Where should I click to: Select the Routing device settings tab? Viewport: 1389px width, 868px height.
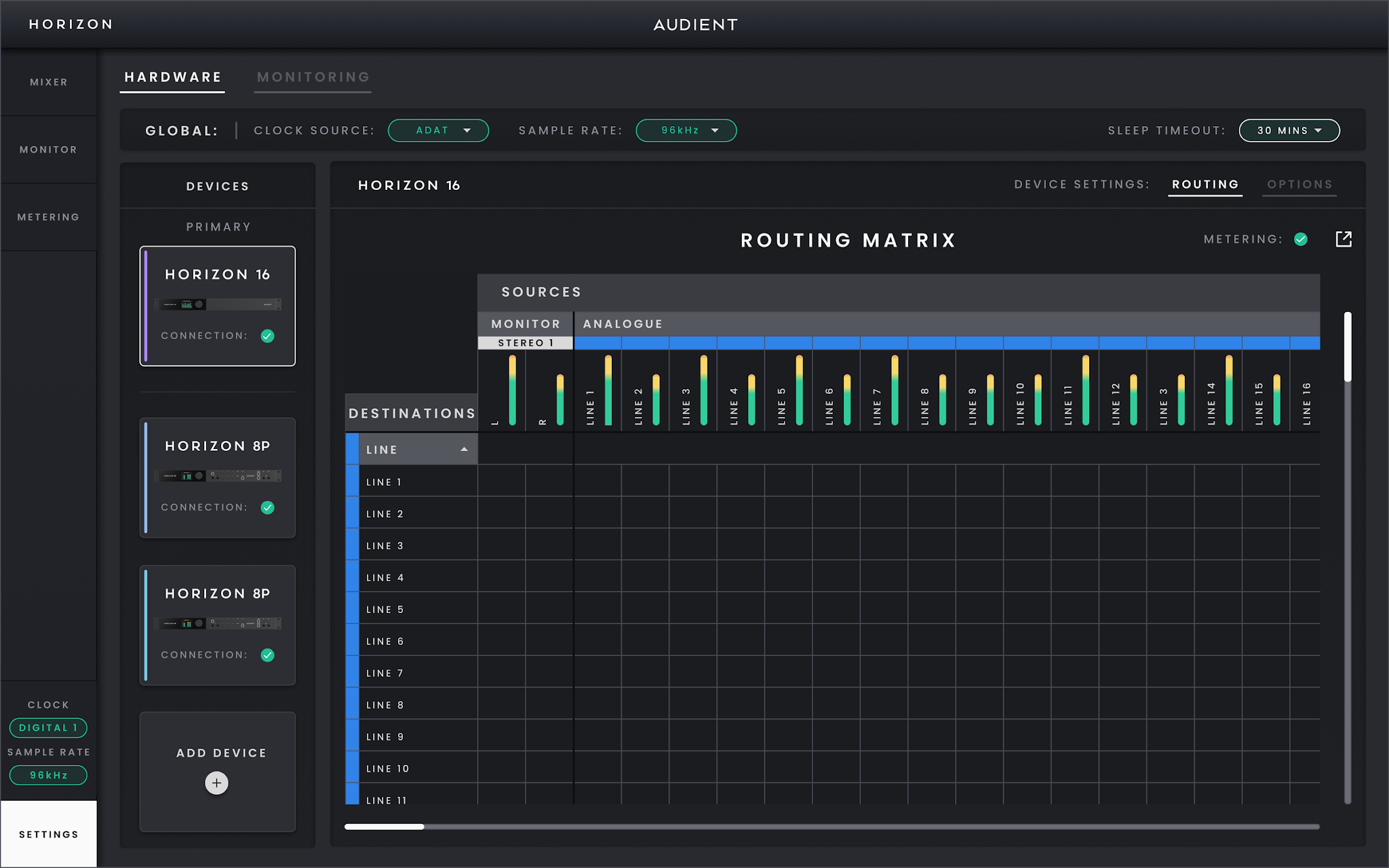1205,184
